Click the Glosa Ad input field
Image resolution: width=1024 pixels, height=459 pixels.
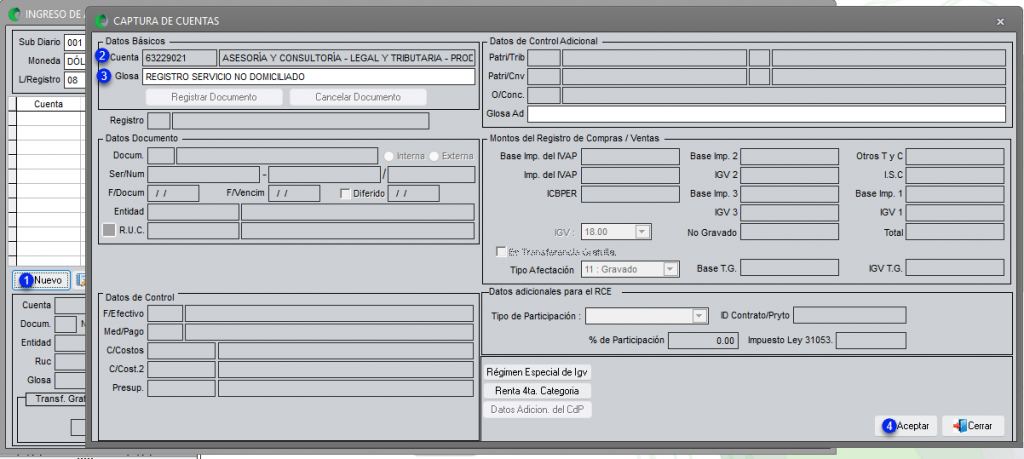(x=766, y=114)
